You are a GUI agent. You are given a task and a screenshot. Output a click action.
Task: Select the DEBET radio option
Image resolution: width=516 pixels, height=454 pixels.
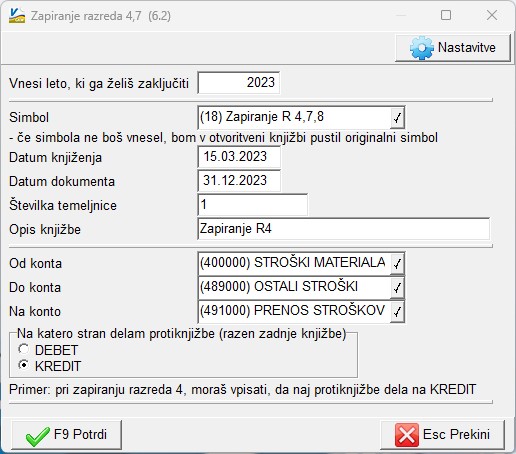pos(23,349)
